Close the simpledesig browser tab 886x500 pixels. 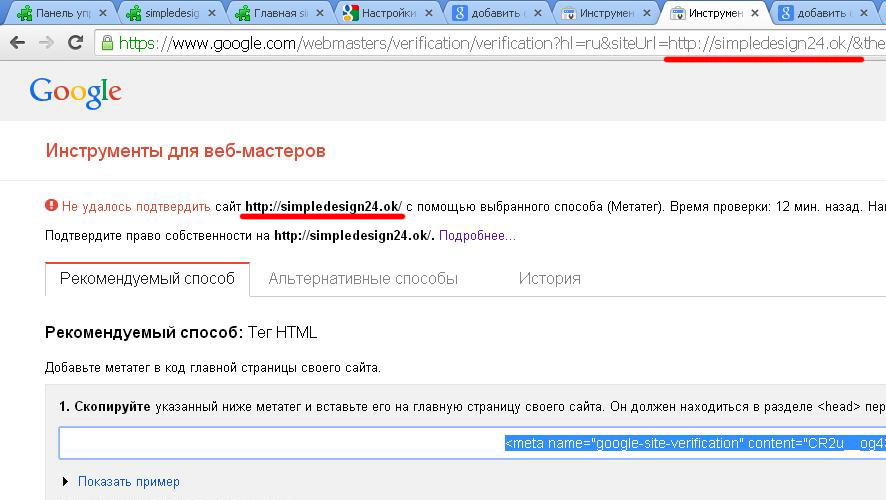212,13
